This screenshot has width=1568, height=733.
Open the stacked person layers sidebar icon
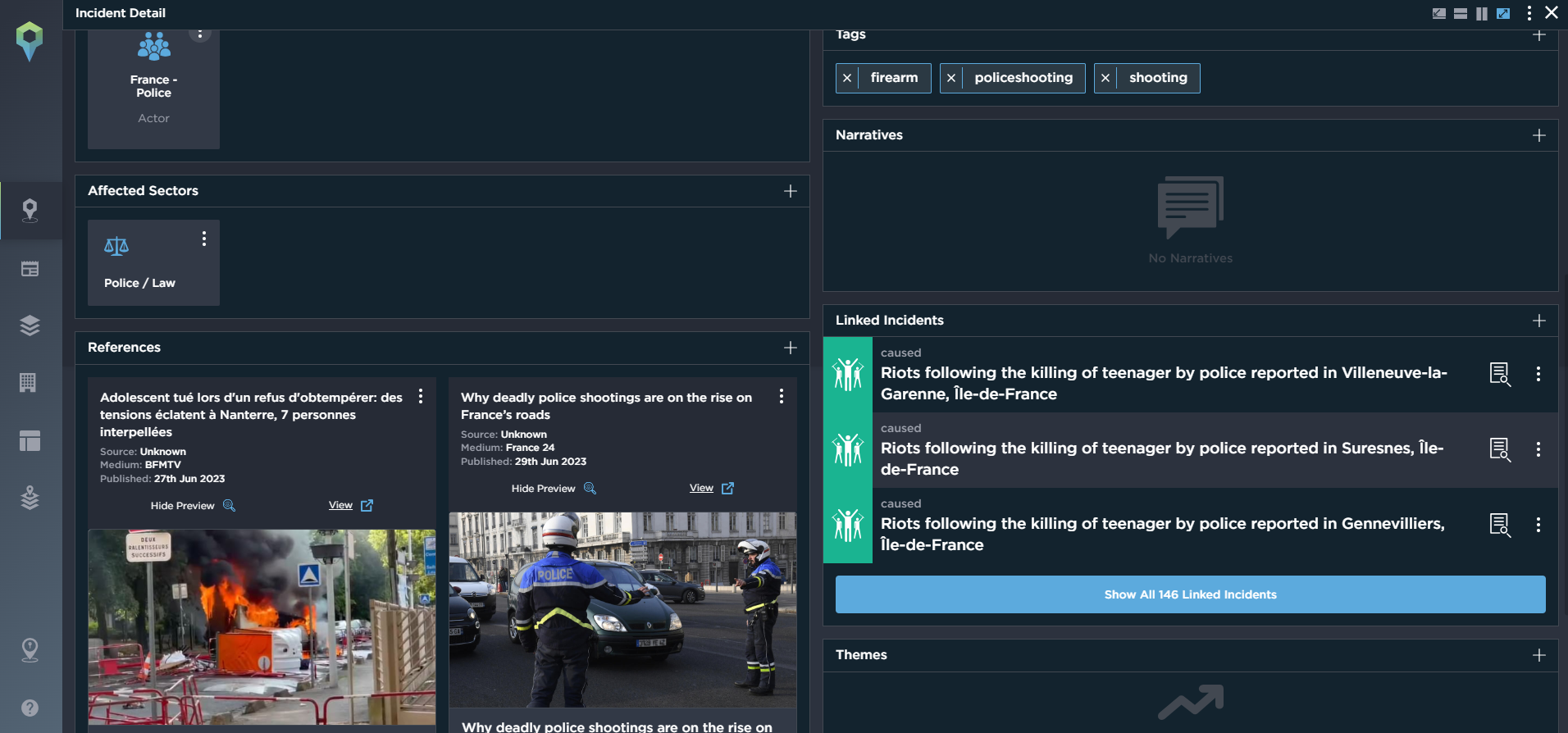(30, 498)
